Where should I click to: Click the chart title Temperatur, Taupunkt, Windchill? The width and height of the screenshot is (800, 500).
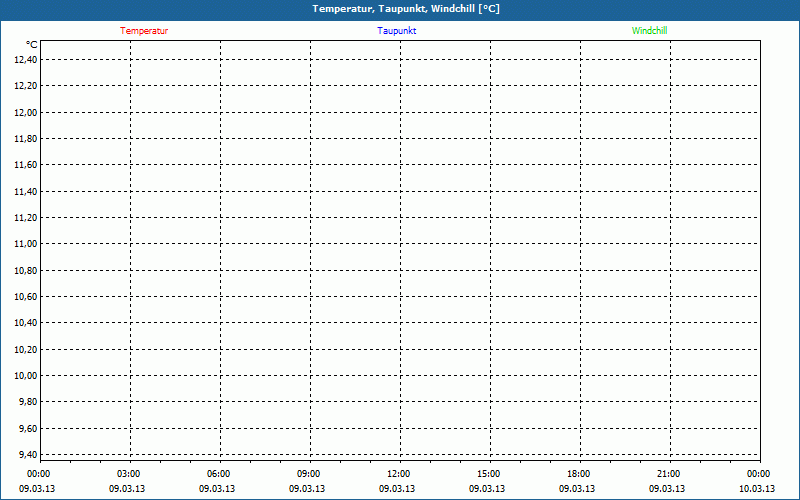406,9
